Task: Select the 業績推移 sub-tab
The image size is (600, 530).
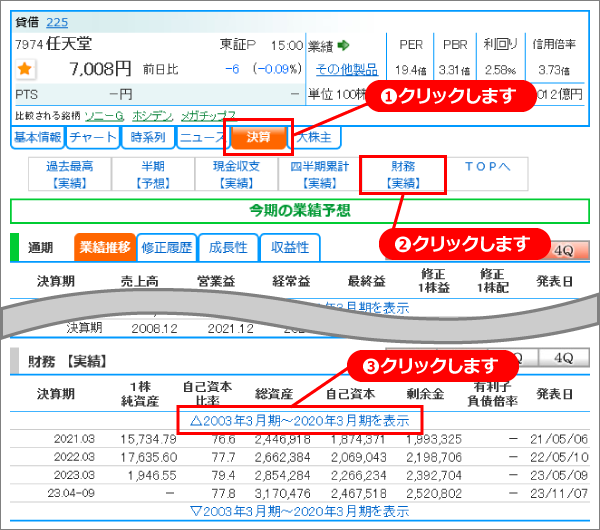Action: (105, 248)
